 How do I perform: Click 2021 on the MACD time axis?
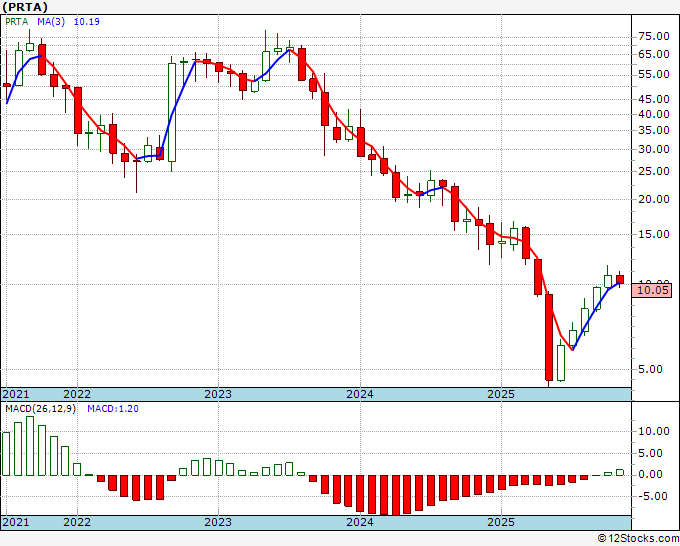16,522
